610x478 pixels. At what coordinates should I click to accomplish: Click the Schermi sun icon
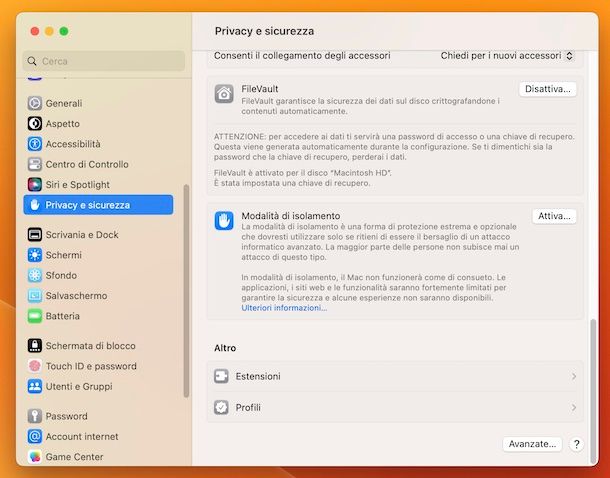[x=35, y=255]
